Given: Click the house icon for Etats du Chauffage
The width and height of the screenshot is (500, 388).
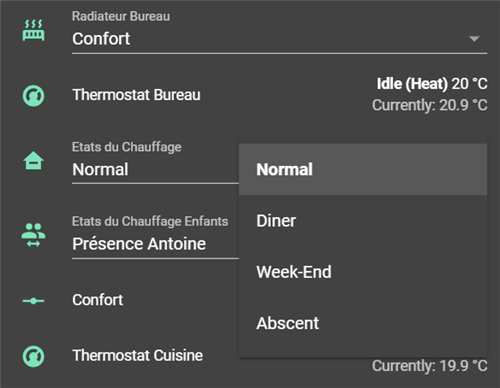Looking at the screenshot, I should [33, 160].
